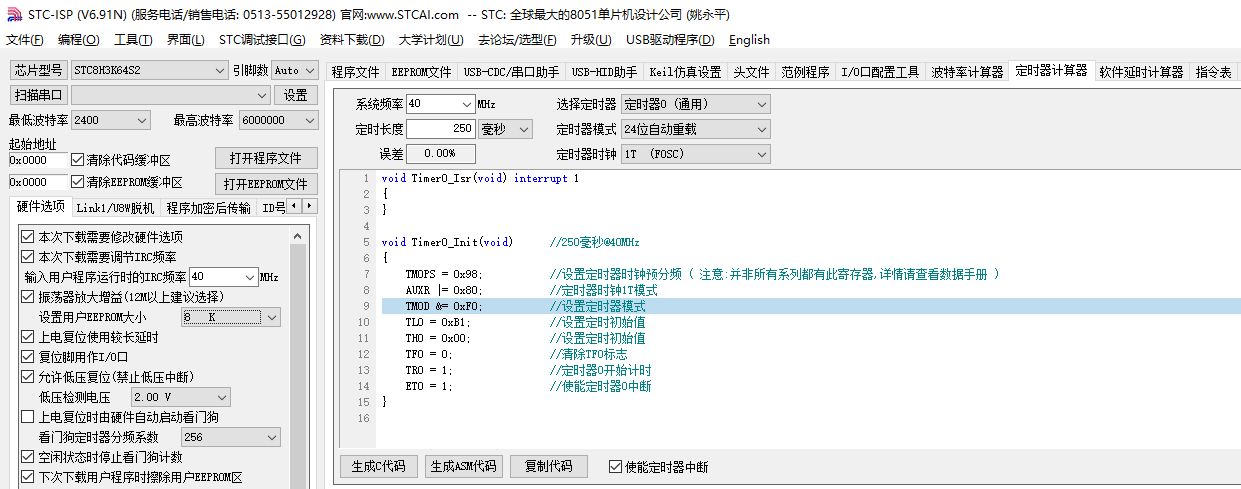Expand chip model STC8H3K64S2 dropdown
Image resolution: width=1241 pixels, height=489 pixels.
[220, 70]
